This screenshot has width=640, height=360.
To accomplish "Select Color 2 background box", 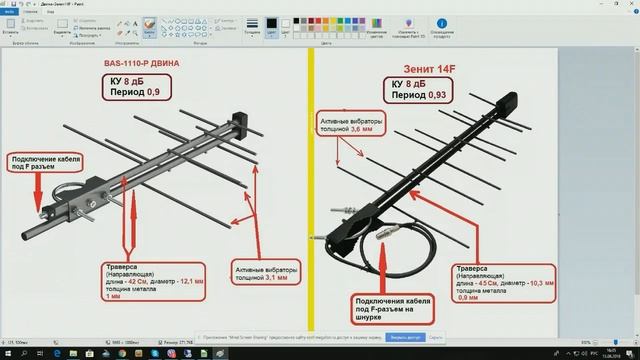I will point(286,27).
